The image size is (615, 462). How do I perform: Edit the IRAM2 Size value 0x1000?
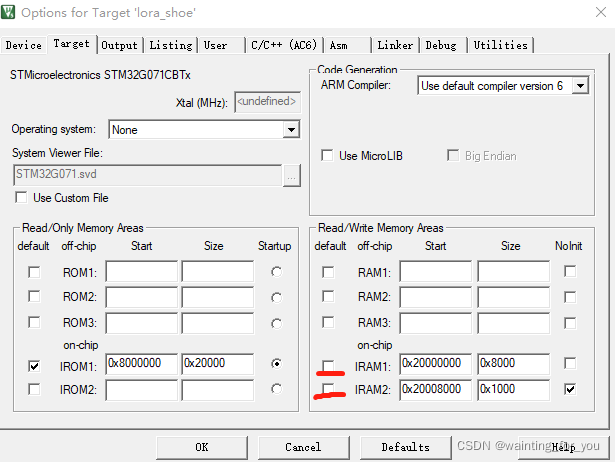click(513, 390)
